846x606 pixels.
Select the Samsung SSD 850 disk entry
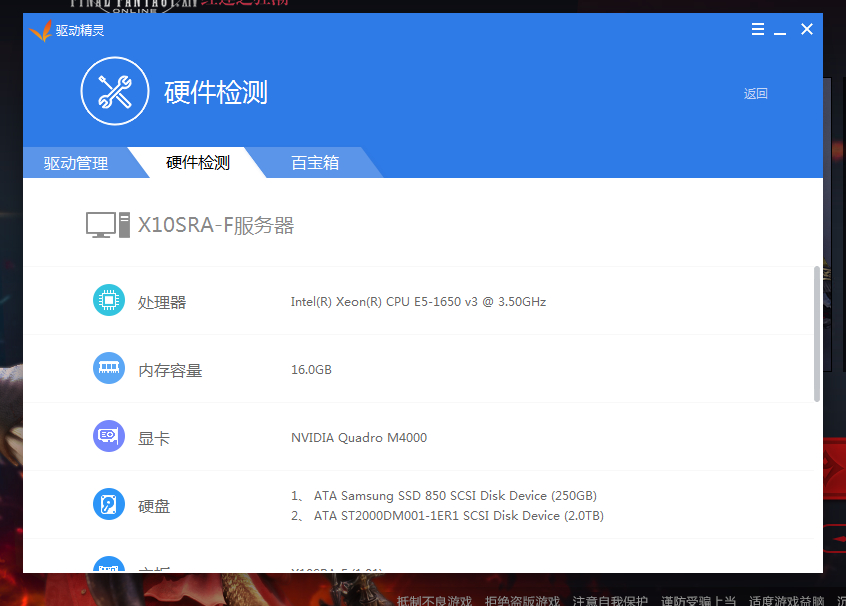[x=444, y=495]
